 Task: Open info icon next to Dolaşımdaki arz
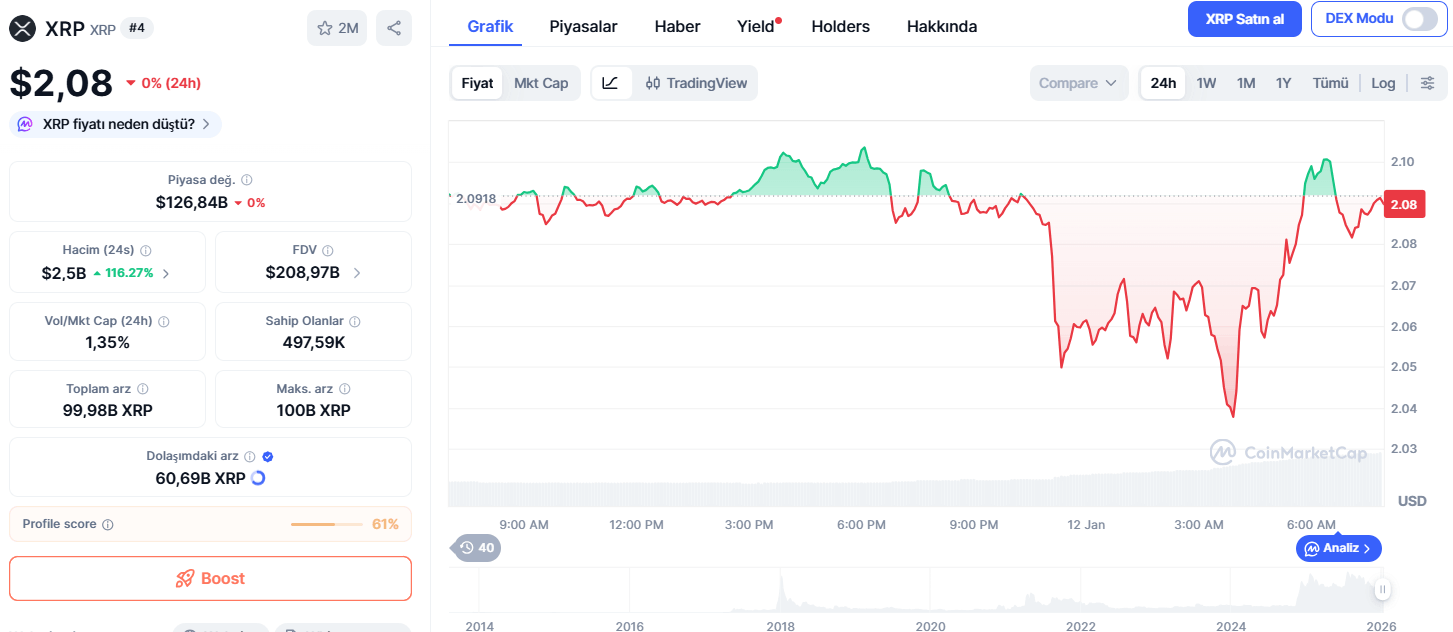point(250,456)
